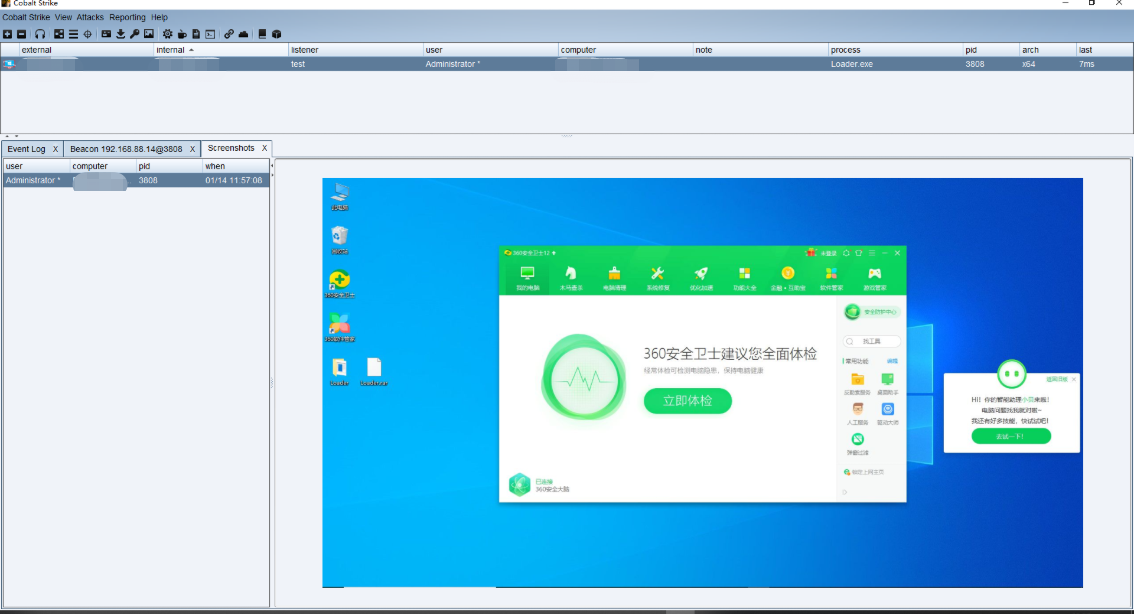Viewport: 1134px width, 614px height.
Task: Open Manage Web Server cloud icon
Action: click(x=244, y=34)
